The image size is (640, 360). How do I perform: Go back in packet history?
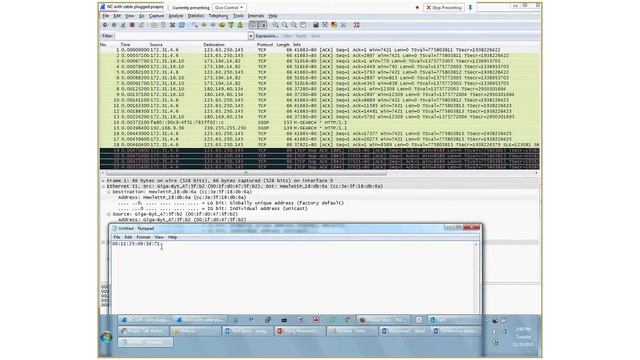pyautogui.click(x=204, y=25)
